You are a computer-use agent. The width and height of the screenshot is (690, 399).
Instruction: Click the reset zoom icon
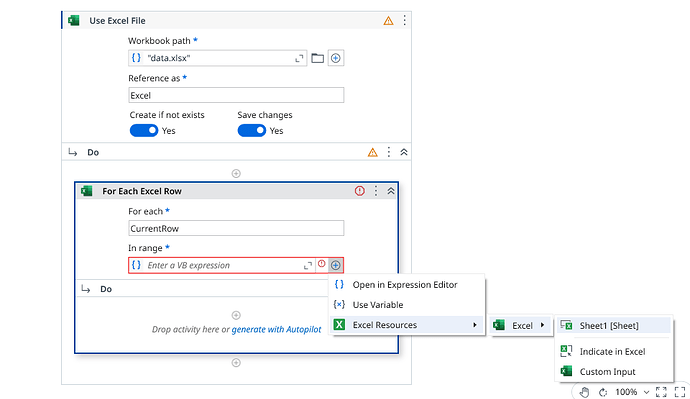click(x=603, y=392)
